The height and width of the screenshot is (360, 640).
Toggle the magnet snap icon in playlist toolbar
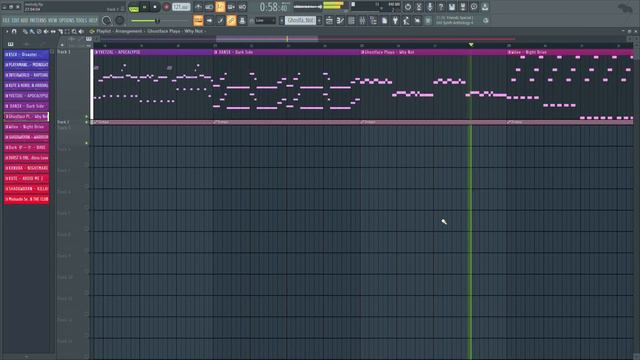pyautogui.click(x=14, y=31)
